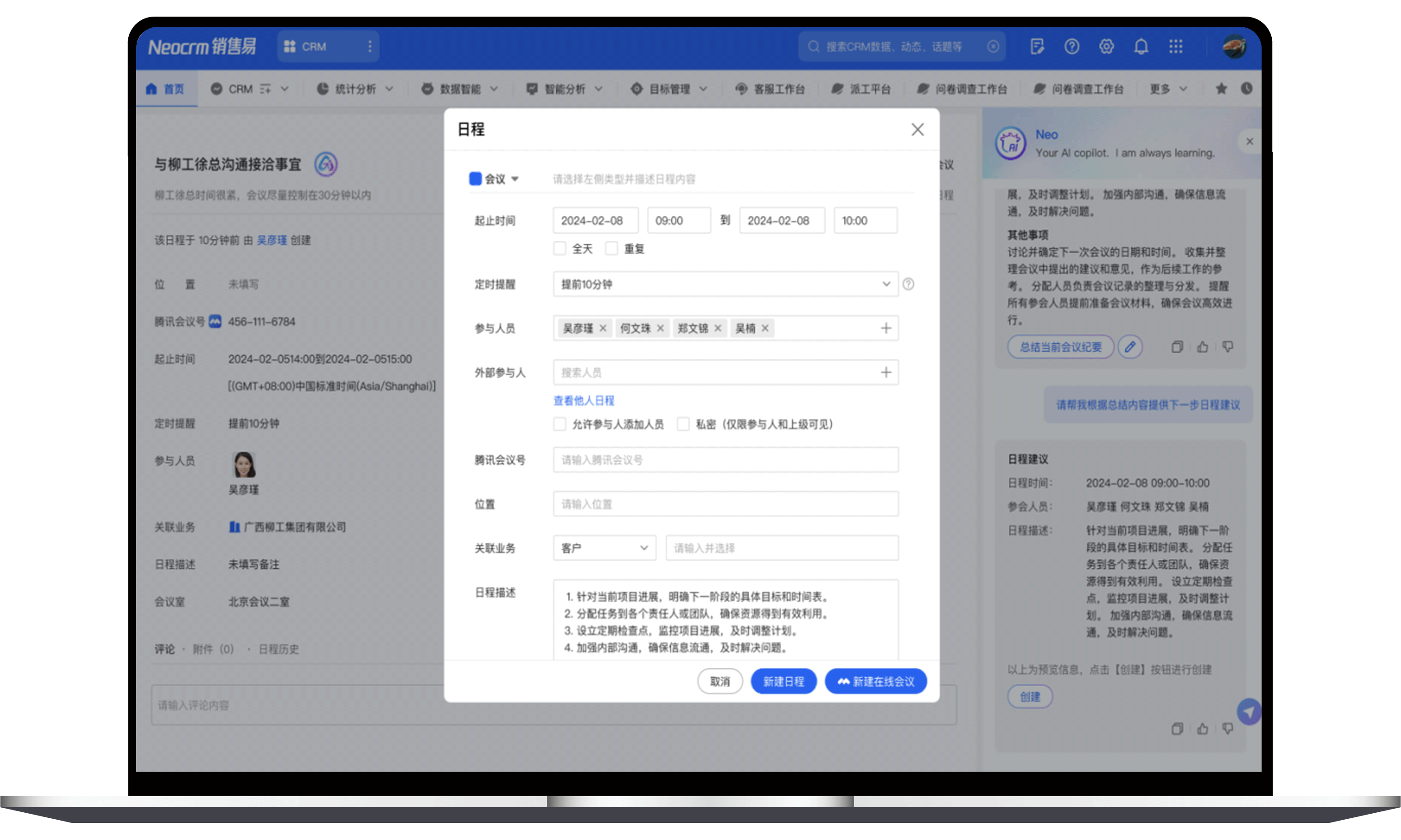Click the Tencent Meeting icon beside 腾讯会议号

215,322
